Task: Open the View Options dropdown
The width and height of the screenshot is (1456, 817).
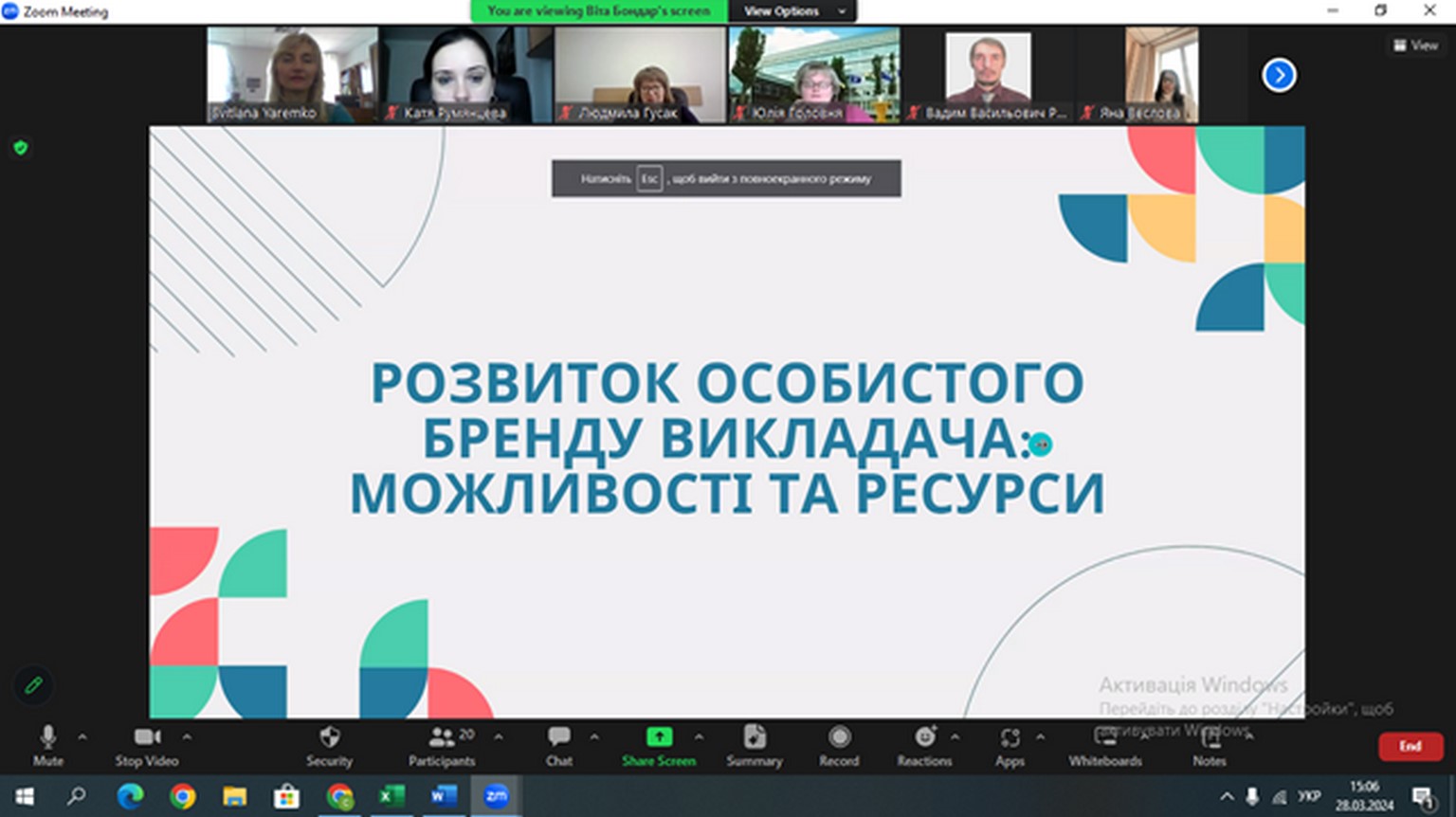Action: (x=792, y=11)
